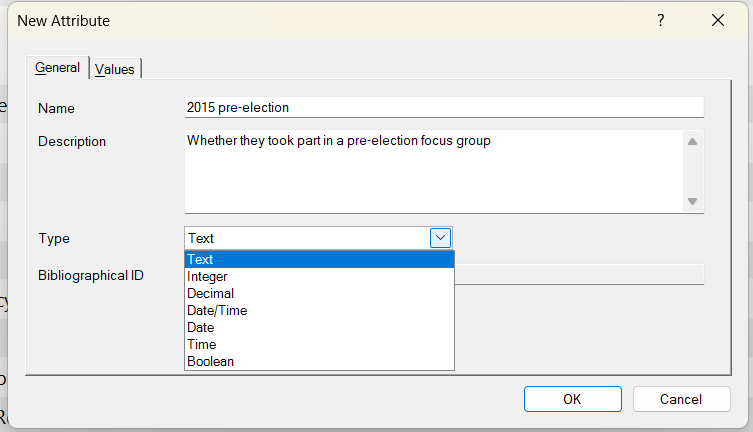Pick Decimal from the Type list

coord(319,293)
